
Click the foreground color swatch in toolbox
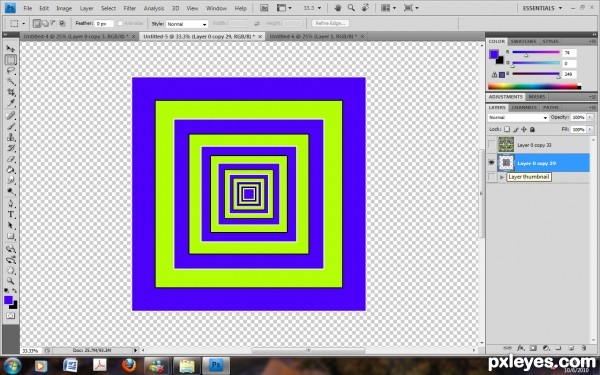(8, 300)
